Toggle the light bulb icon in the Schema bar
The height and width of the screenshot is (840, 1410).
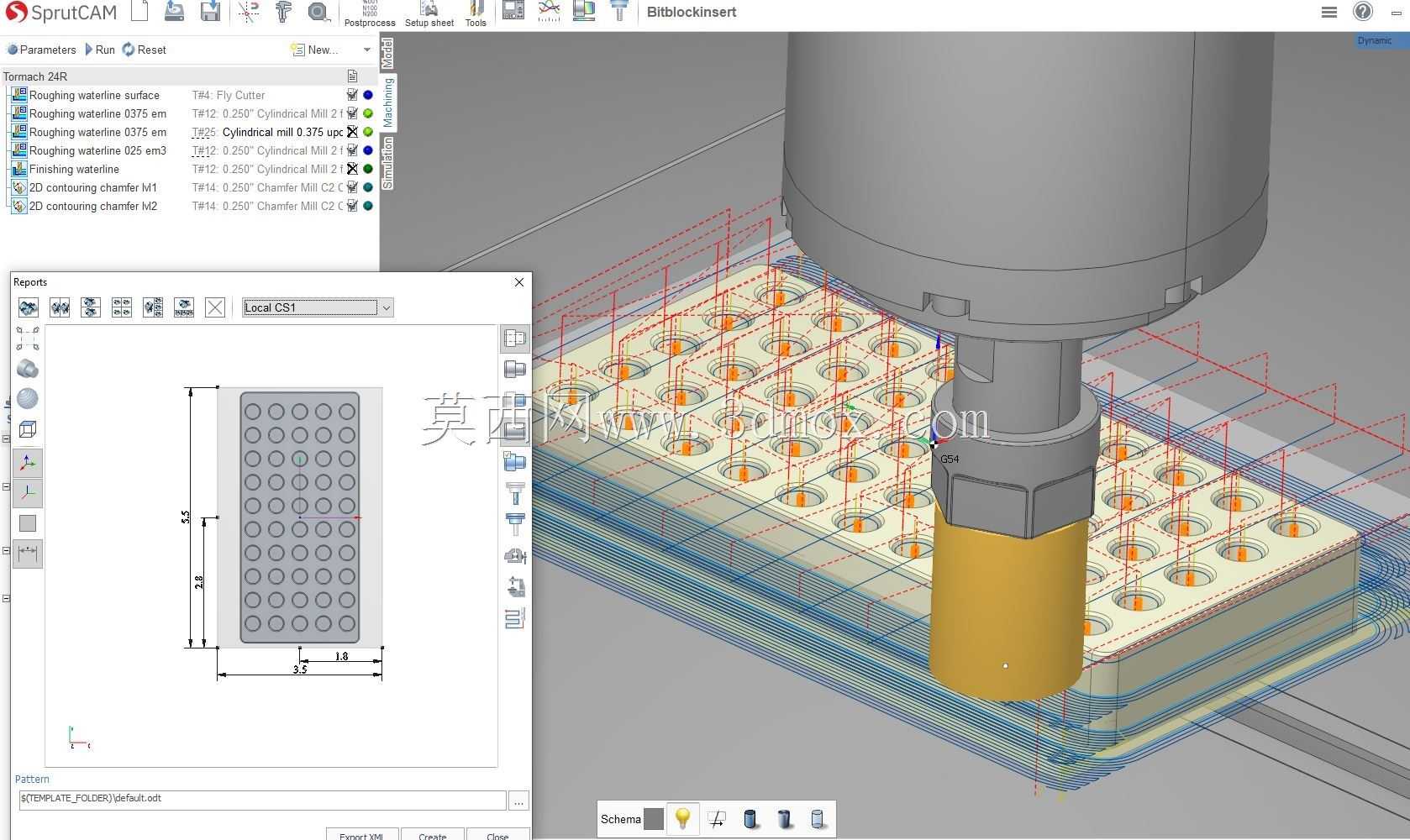[683, 819]
